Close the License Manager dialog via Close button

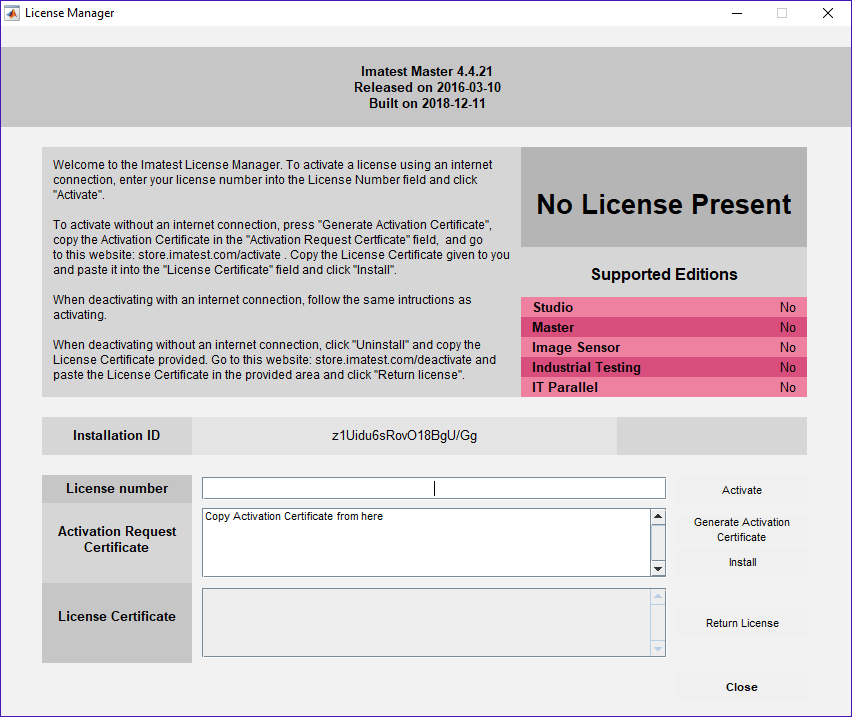tap(742, 687)
